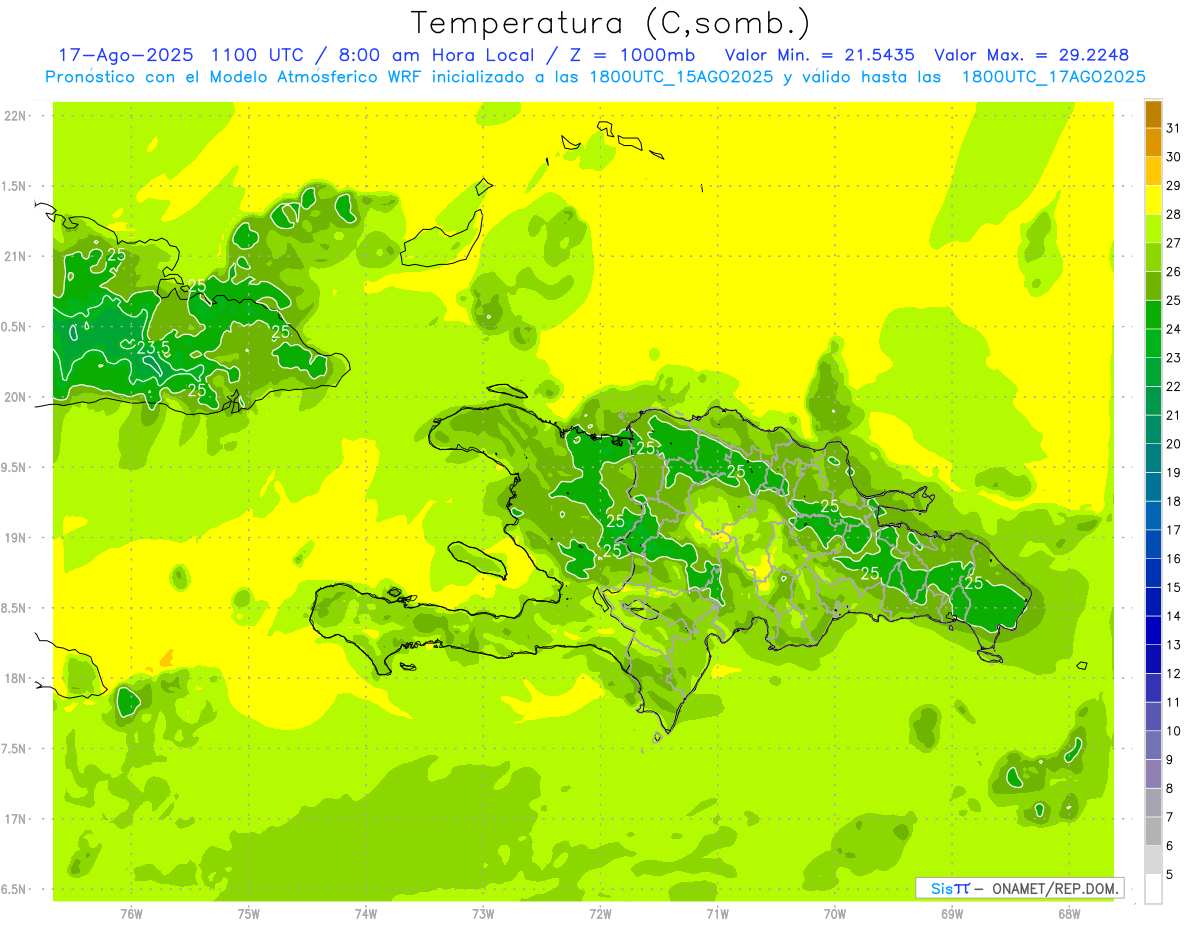The width and height of the screenshot is (1200, 927).
Task: Click the green 24–25 segment of the color scale
Action: pyautogui.click(x=1153, y=315)
